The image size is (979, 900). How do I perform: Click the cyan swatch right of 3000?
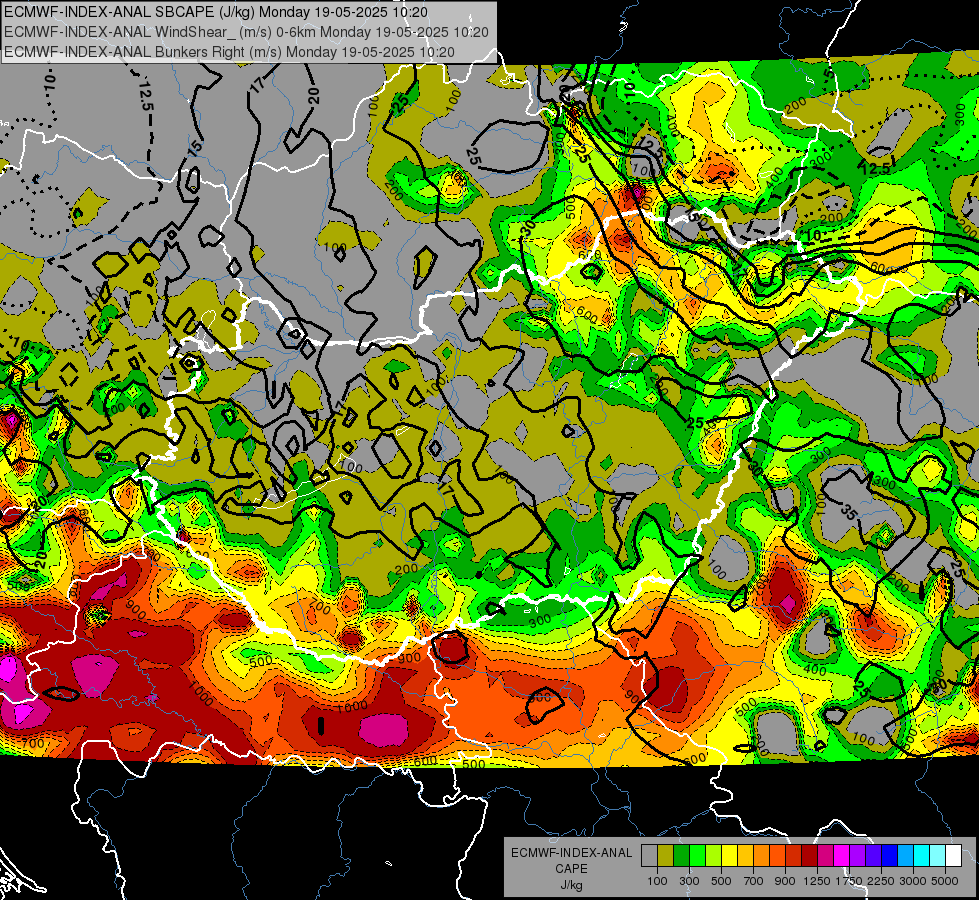(x=922, y=855)
